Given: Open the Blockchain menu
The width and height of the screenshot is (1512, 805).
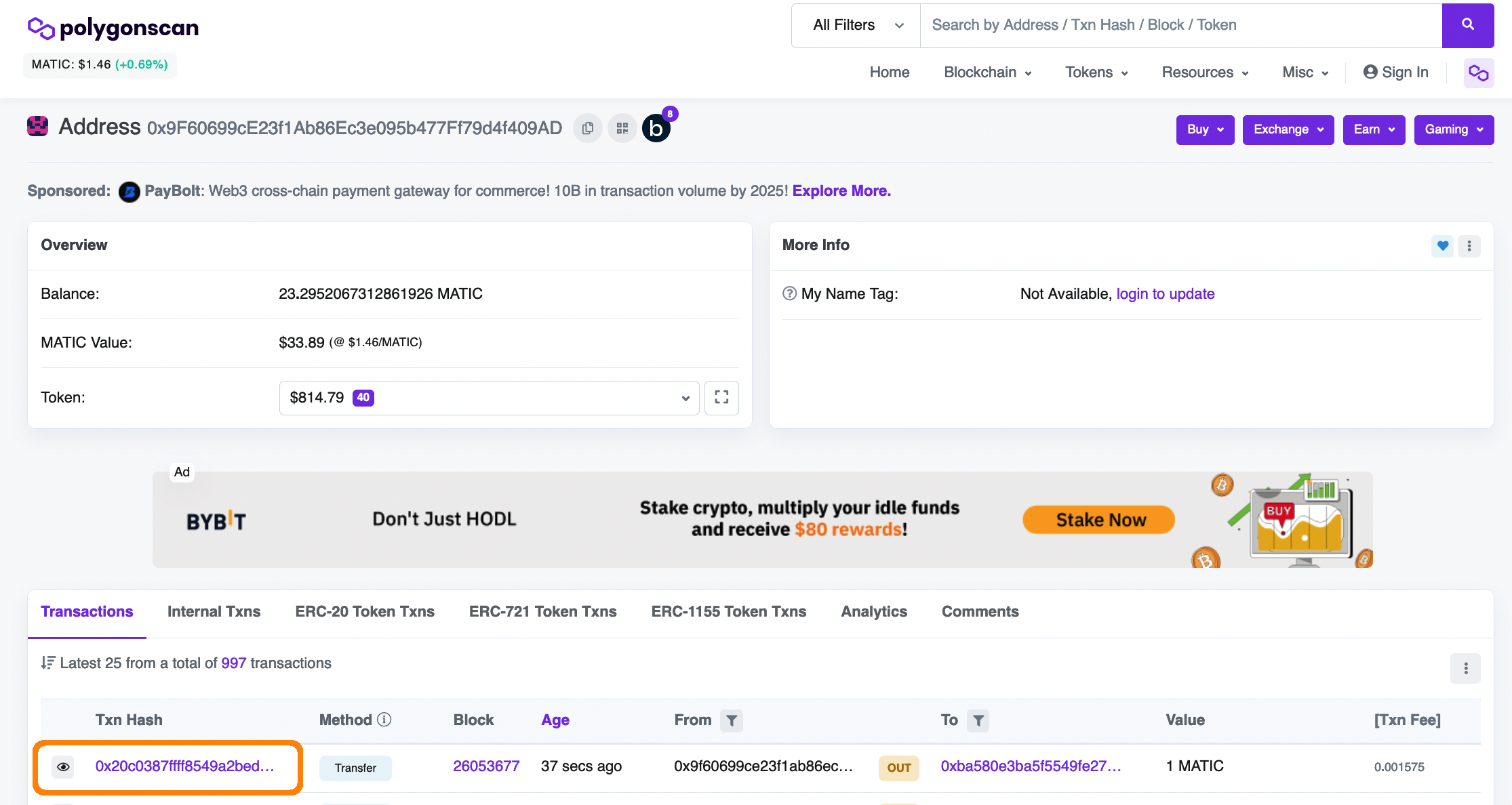Looking at the screenshot, I should pyautogui.click(x=987, y=73).
